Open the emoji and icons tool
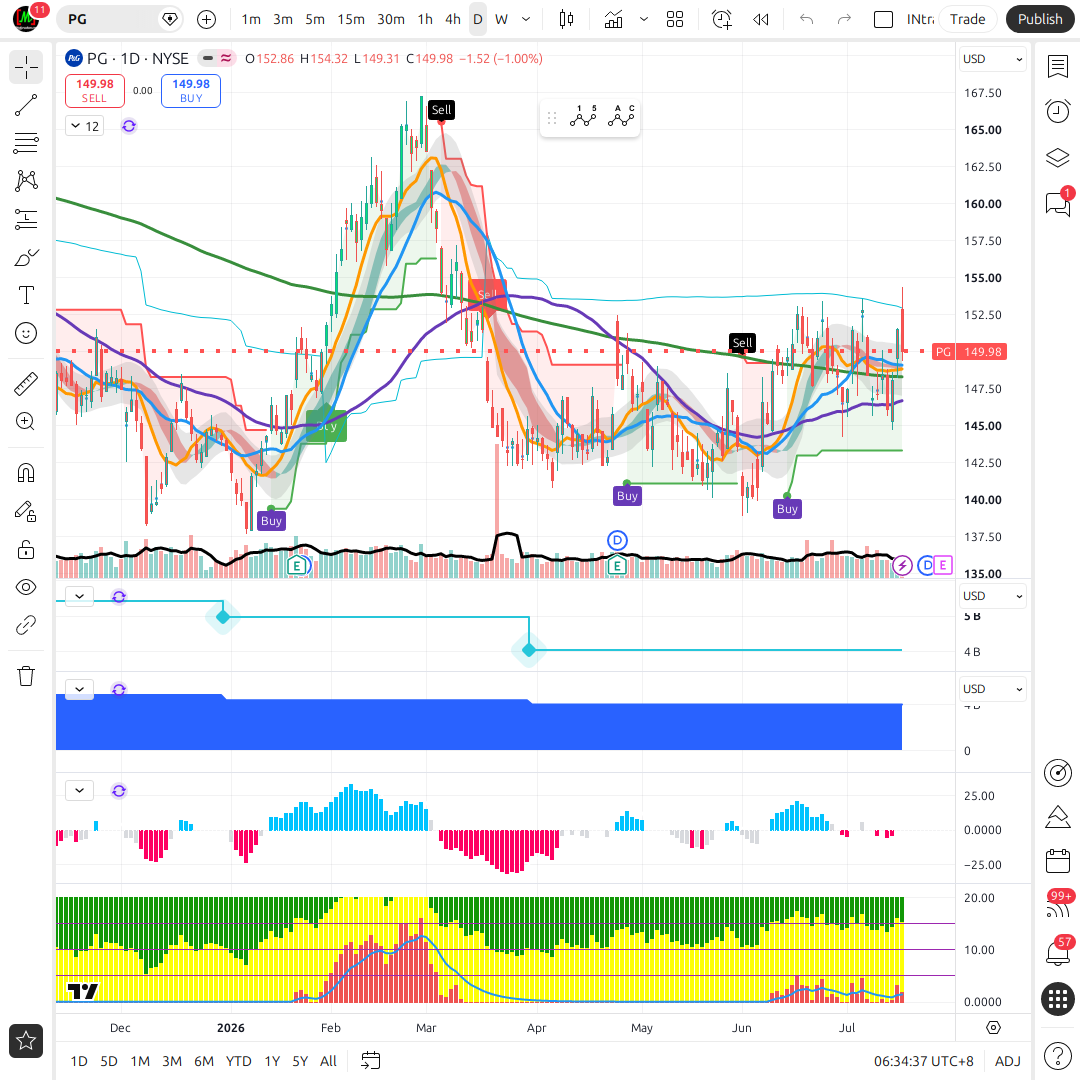 26,333
